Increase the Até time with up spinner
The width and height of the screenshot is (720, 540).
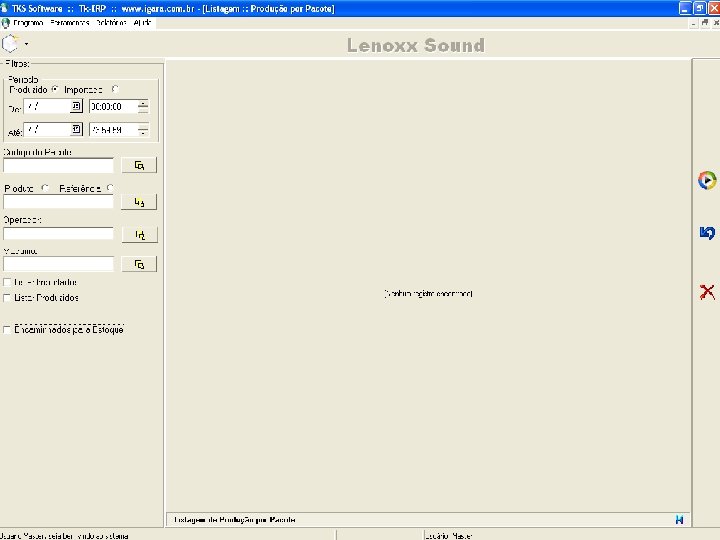click(143, 126)
